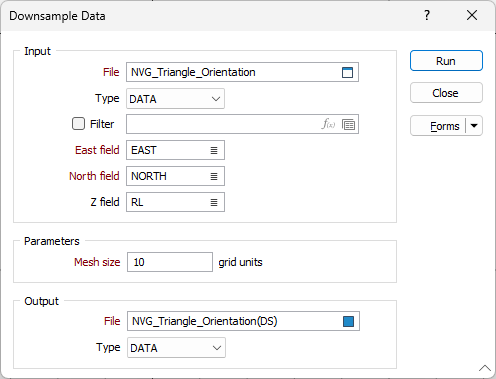This screenshot has width=496, height=379.
Task: Enable the Filter checkbox
Action: pyautogui.click(x=78, y=124)
